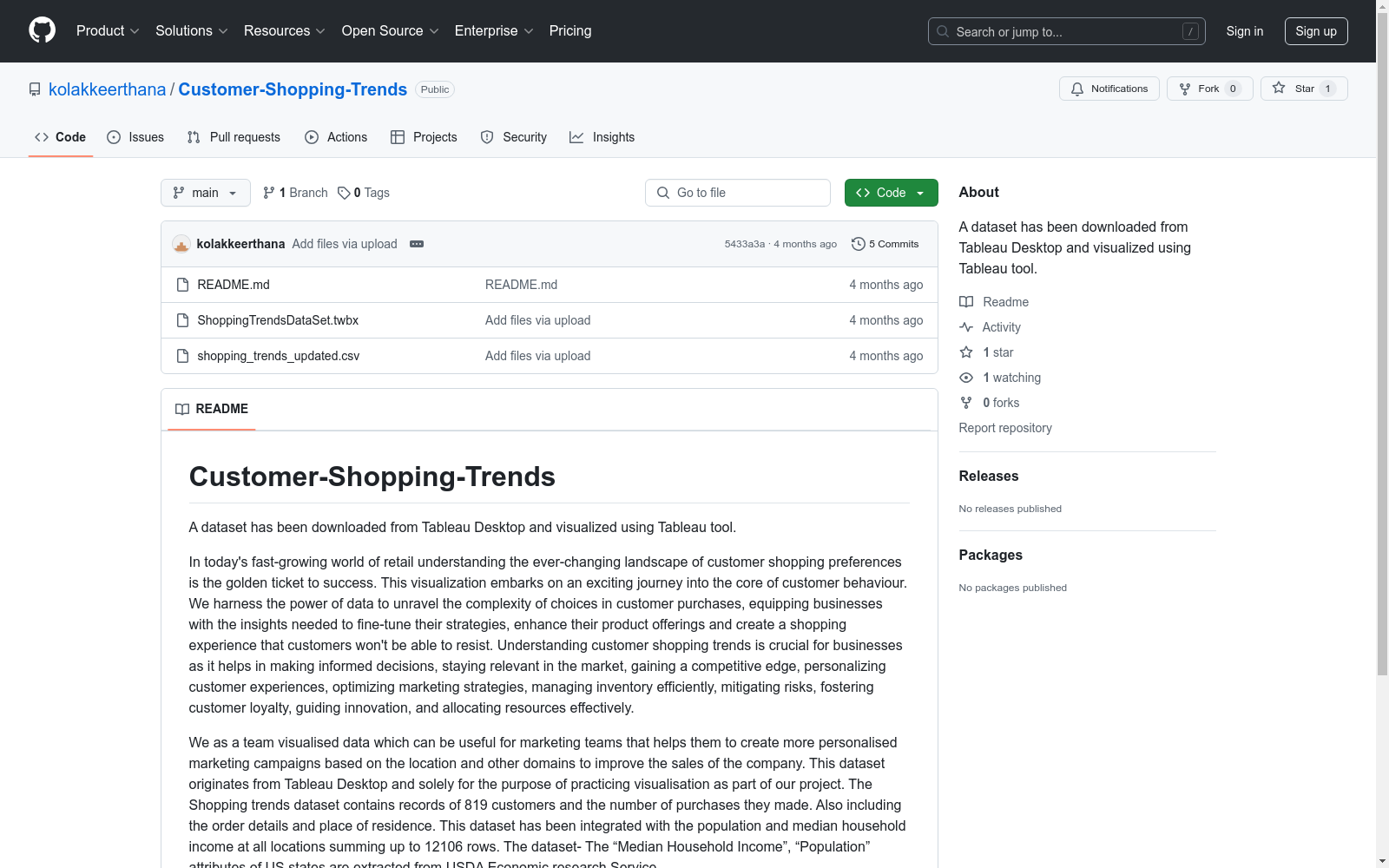Click the ShoppingTrendsDataSet.twbx file icon
Image resolution: width=1389 pixels, height=868 pixels.
pyautogui.click(x=182, y=320)
